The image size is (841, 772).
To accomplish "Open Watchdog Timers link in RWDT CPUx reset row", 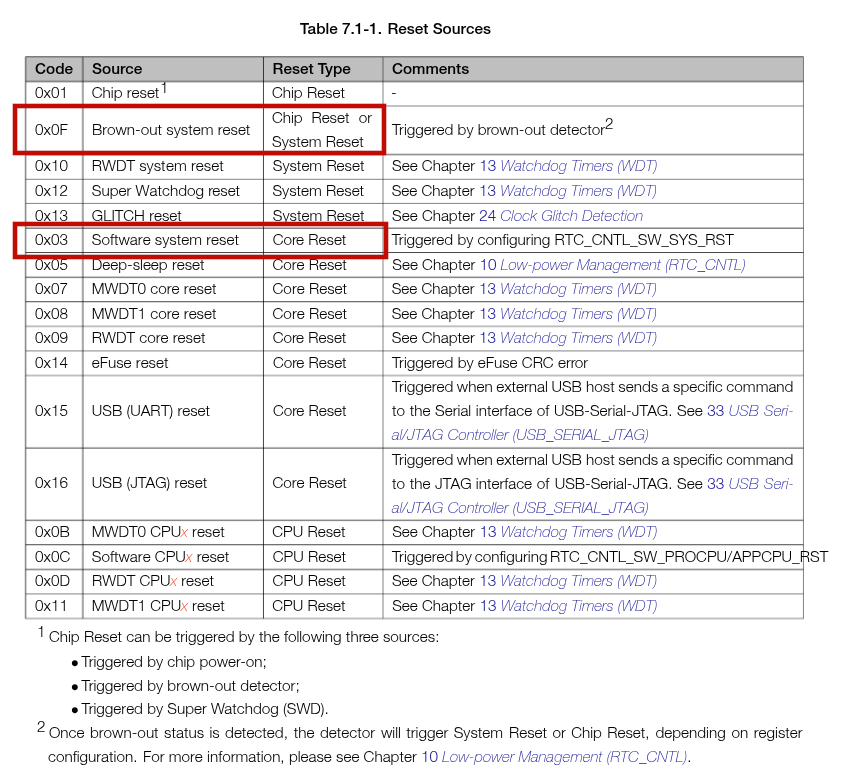I will pos(578,581).
